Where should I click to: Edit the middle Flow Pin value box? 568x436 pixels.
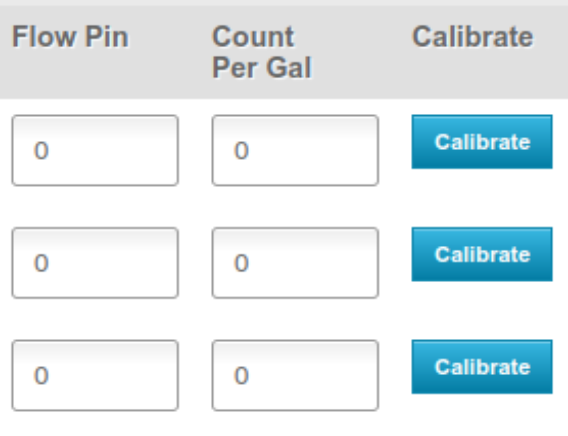(x=95, y=263)
